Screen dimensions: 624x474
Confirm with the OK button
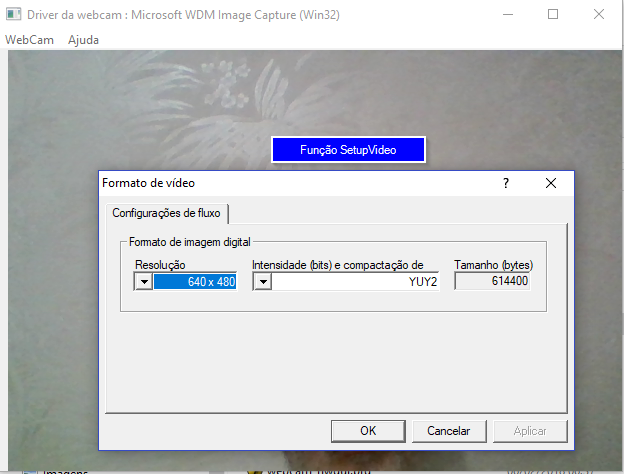(368, 431)
